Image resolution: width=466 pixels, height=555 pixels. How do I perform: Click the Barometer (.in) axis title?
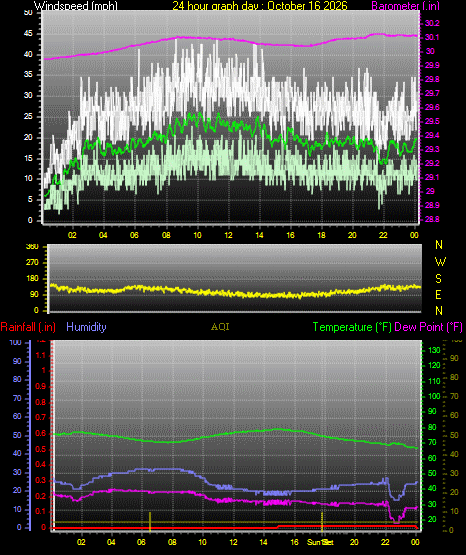405,6
